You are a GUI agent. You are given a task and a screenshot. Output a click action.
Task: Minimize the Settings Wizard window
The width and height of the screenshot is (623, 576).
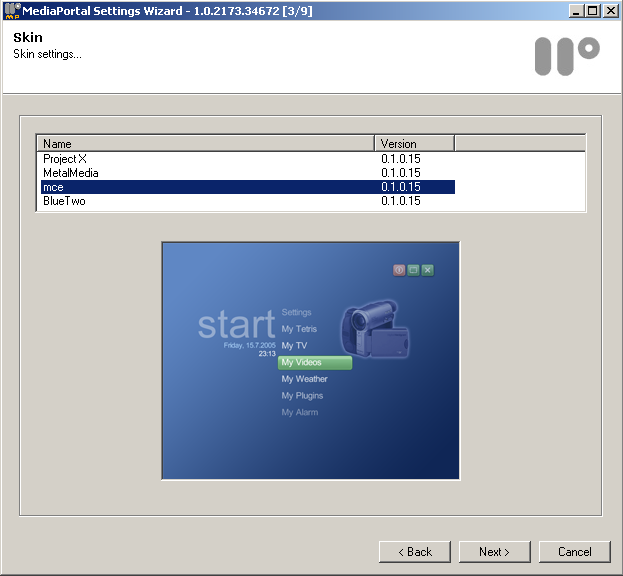(x=576, y=11)
